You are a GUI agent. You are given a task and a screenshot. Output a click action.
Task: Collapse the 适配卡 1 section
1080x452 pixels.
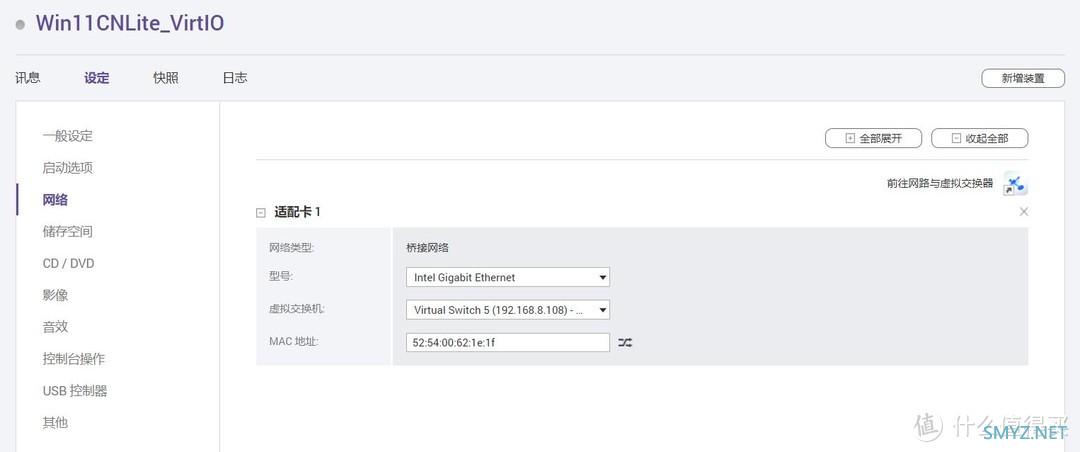(x=261, y=212)
